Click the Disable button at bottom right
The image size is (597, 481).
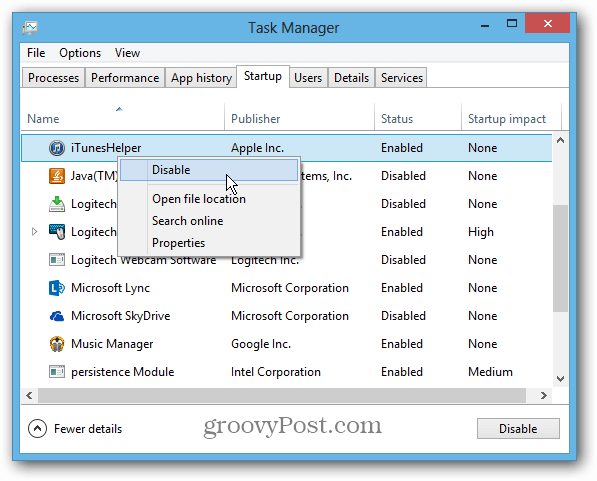click(518, 429)
